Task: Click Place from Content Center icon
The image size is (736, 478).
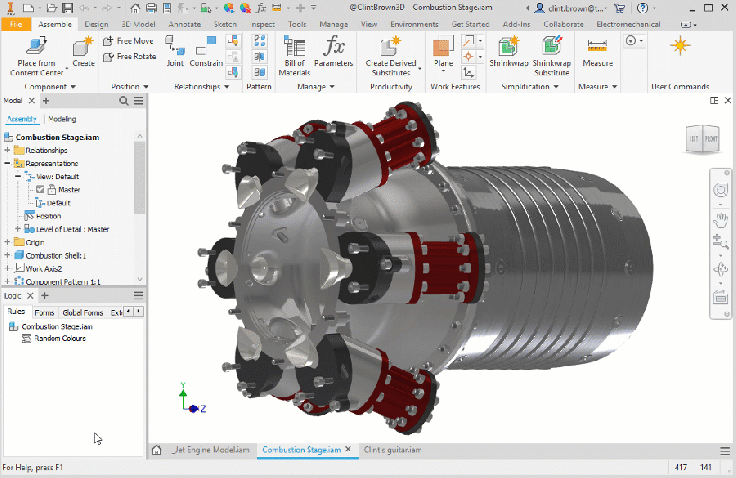Action: coord(35,46)
